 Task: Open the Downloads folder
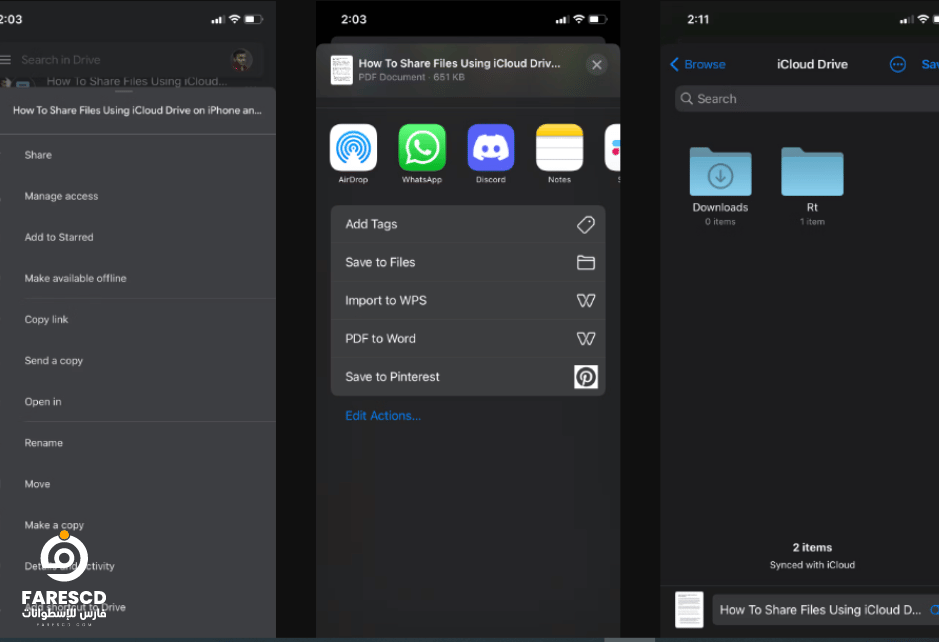pyautogui.click(x=720, y=186)
